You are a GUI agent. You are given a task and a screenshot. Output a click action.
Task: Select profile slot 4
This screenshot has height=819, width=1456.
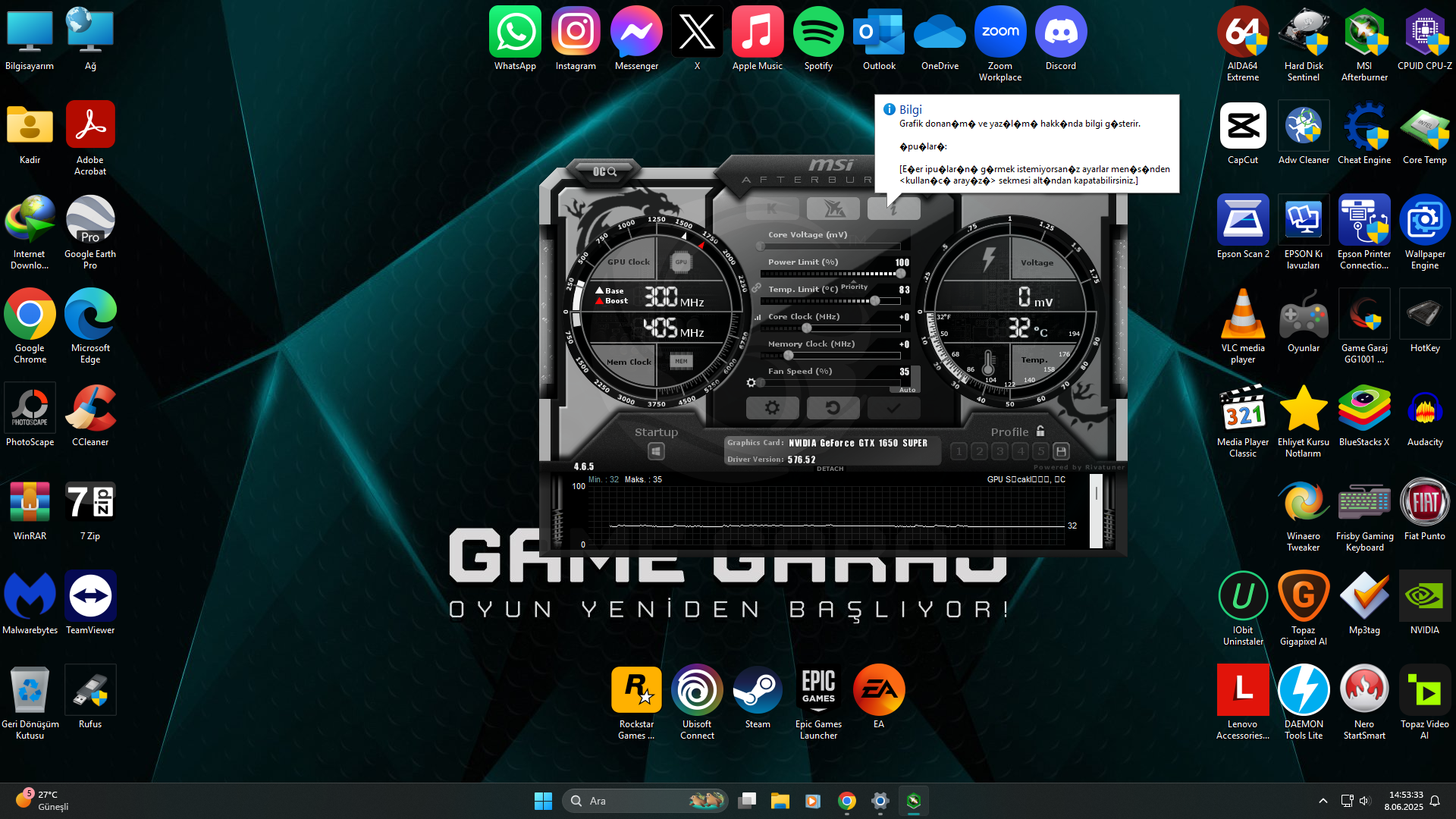point(1020,451)
